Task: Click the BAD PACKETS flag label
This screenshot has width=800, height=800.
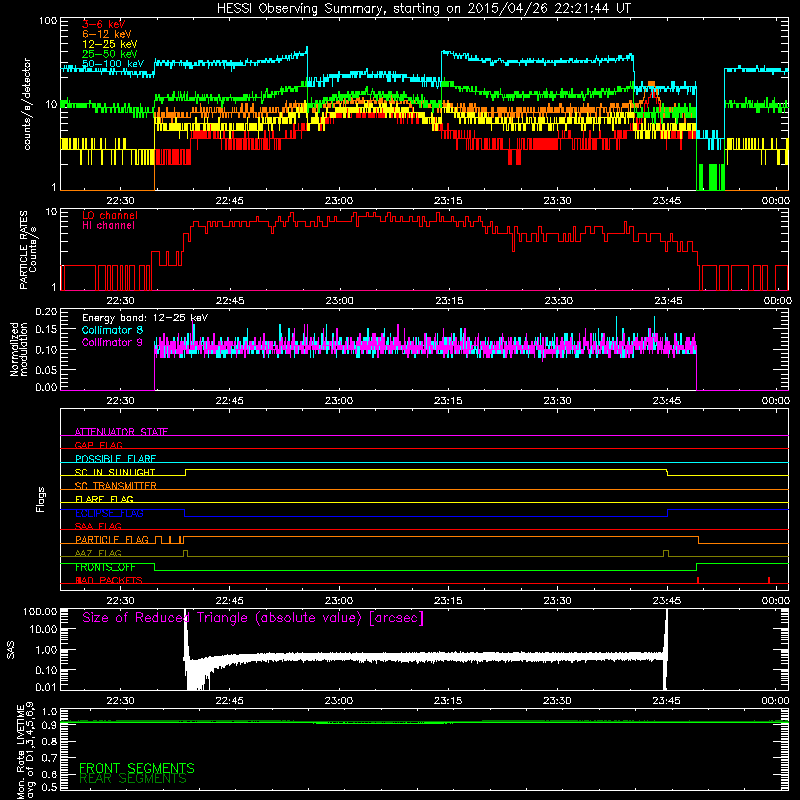Action: [109, 580]
